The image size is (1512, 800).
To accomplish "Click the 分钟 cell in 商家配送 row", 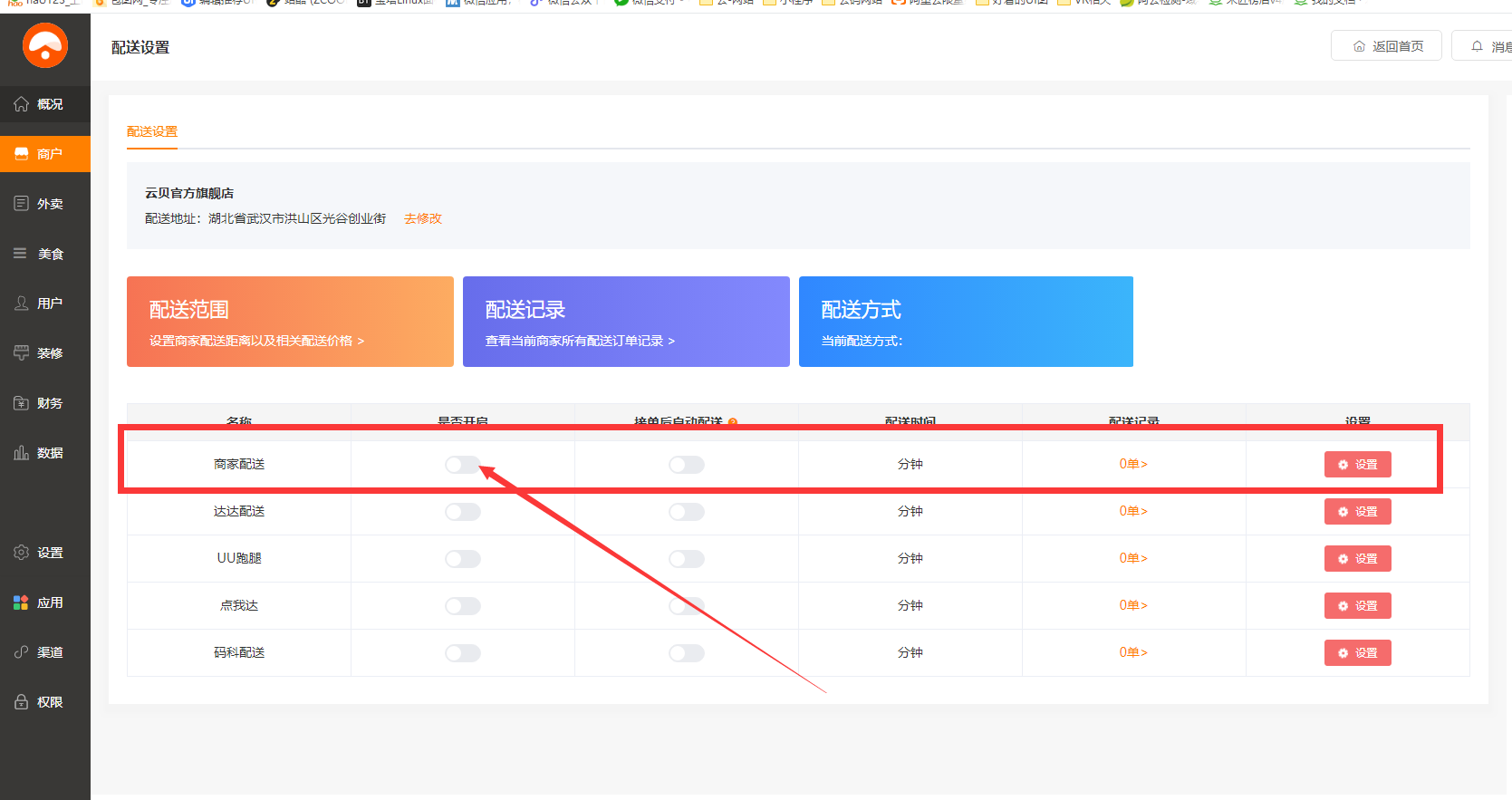I will point(910,464).
